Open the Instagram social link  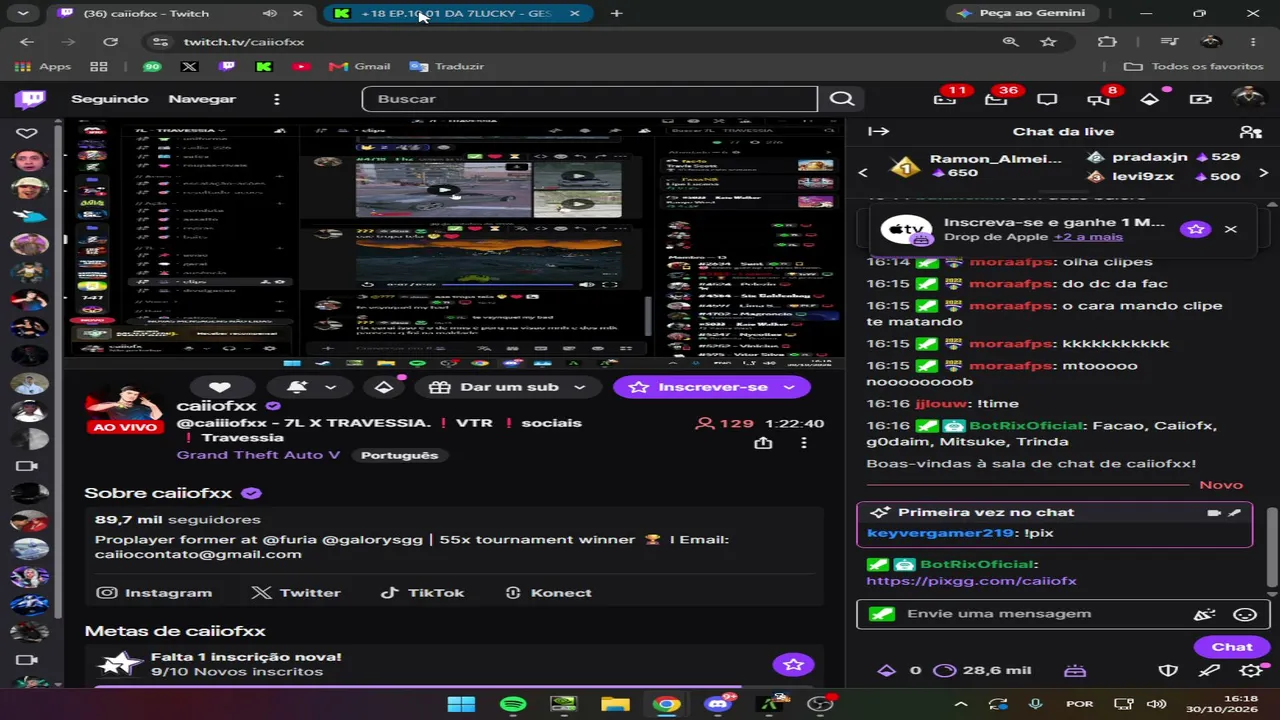(154, 593)
